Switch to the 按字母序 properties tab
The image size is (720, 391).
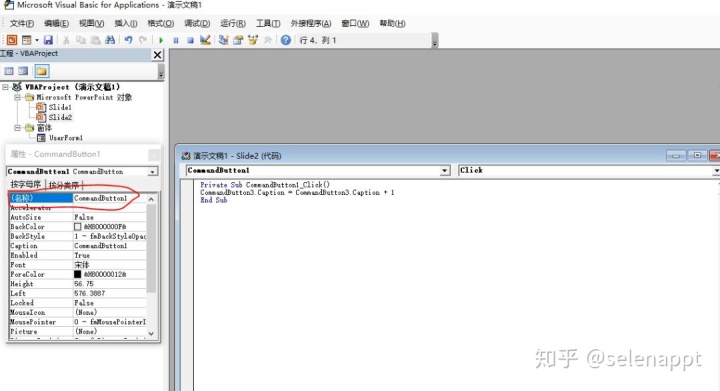pos(26,184)
